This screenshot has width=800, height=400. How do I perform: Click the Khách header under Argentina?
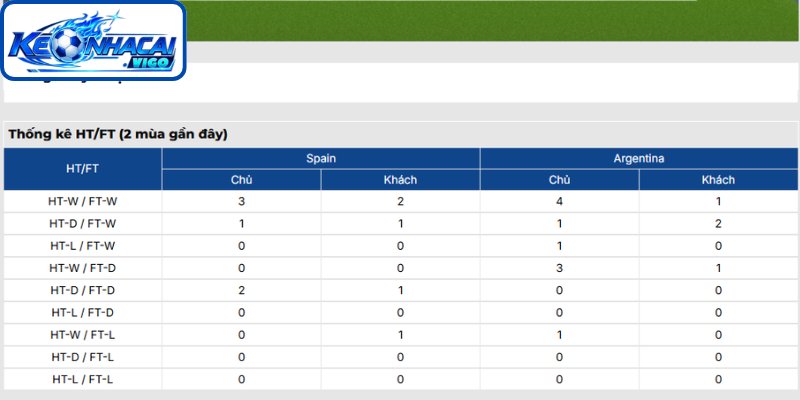coord(718,180)
